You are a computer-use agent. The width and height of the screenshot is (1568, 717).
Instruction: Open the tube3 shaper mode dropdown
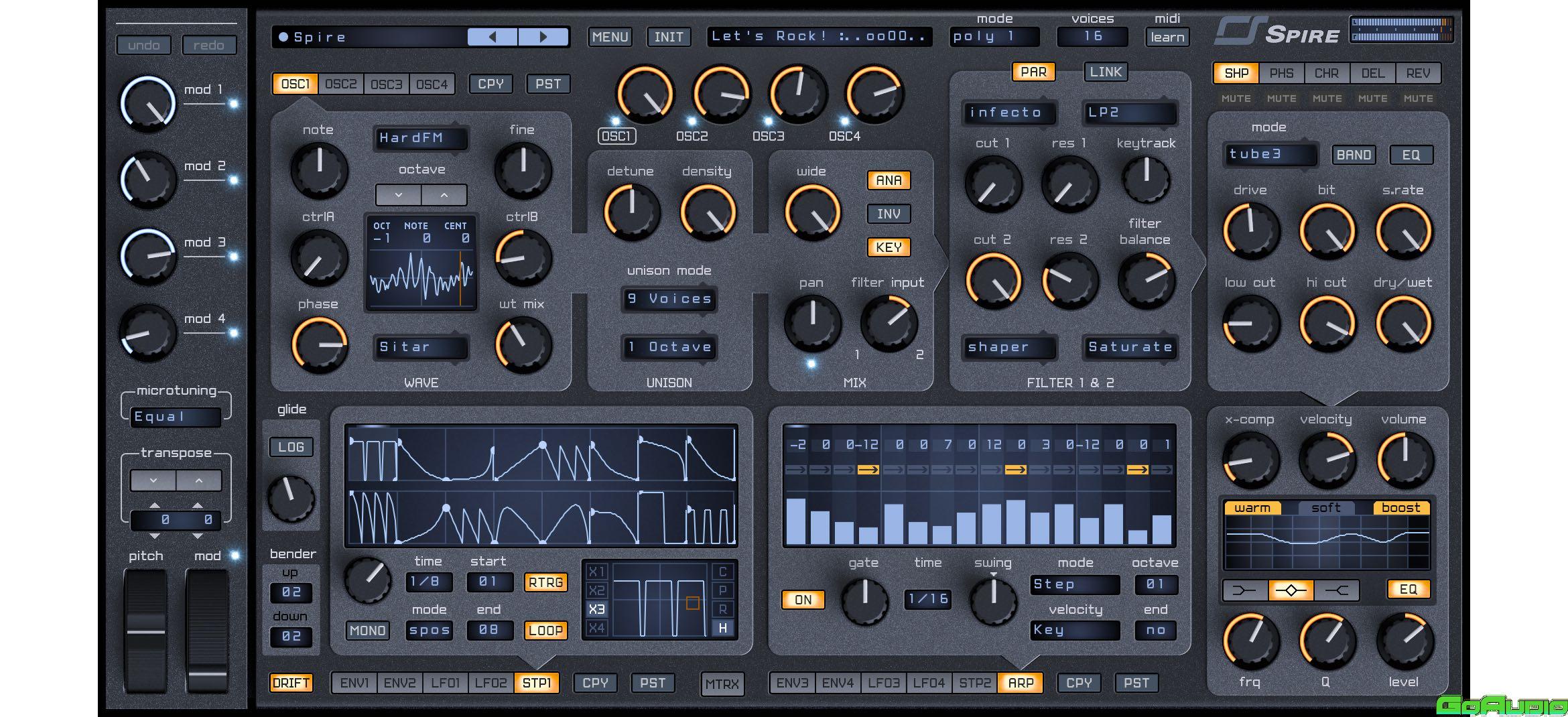click(x=1270, y=154)
